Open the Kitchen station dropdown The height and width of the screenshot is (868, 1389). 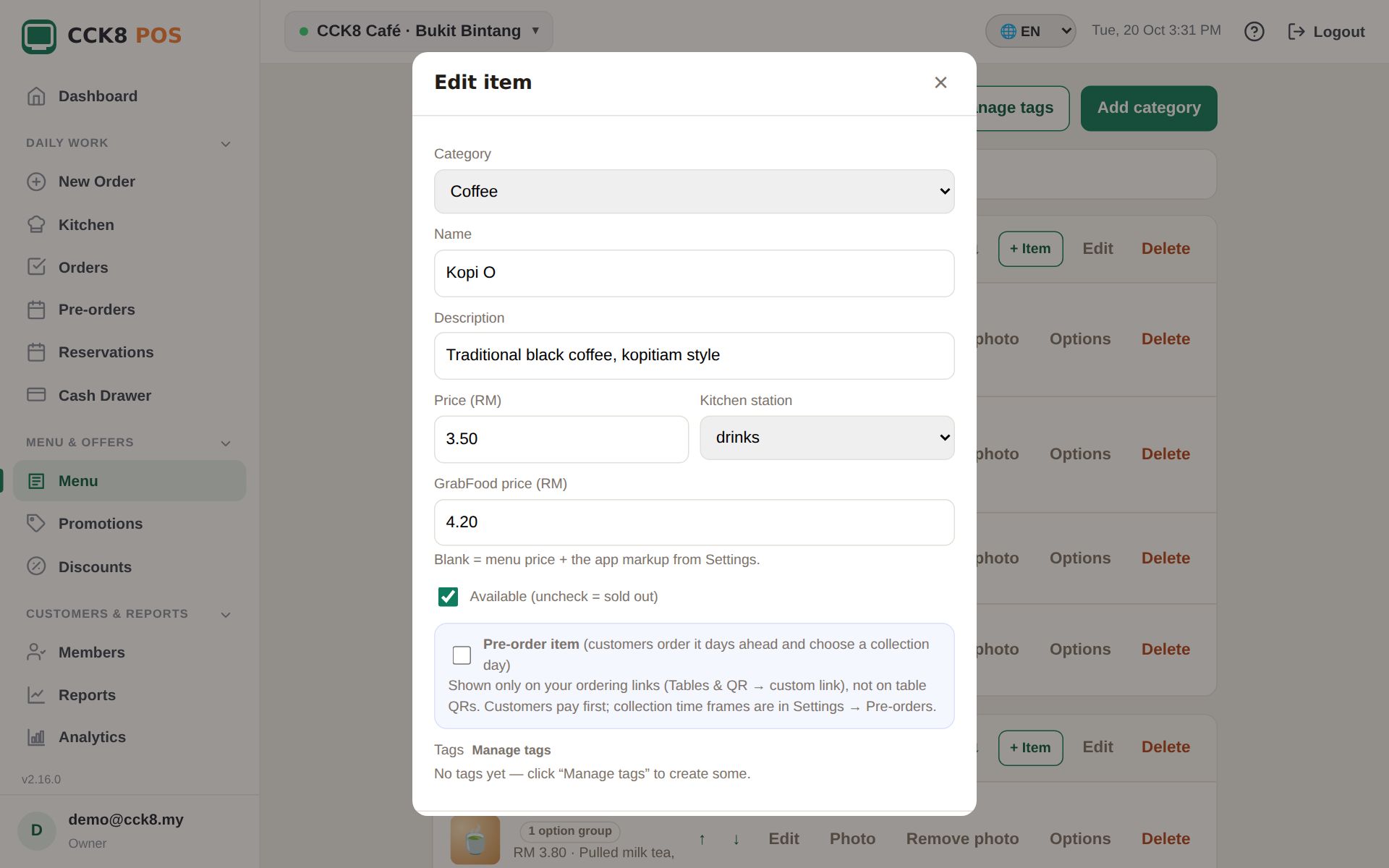[827, 438]
